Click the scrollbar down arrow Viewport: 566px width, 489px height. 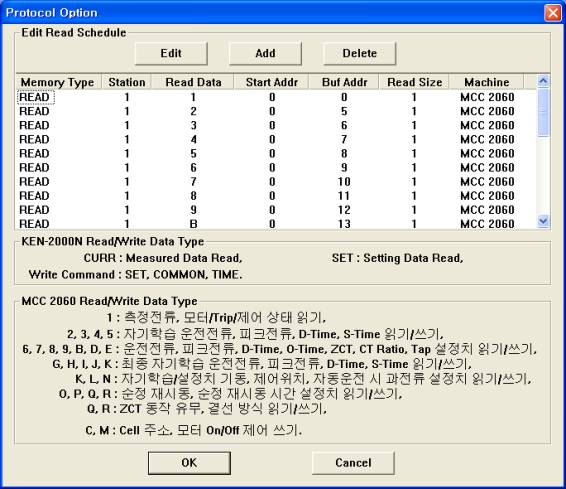[x=543, y=221]
